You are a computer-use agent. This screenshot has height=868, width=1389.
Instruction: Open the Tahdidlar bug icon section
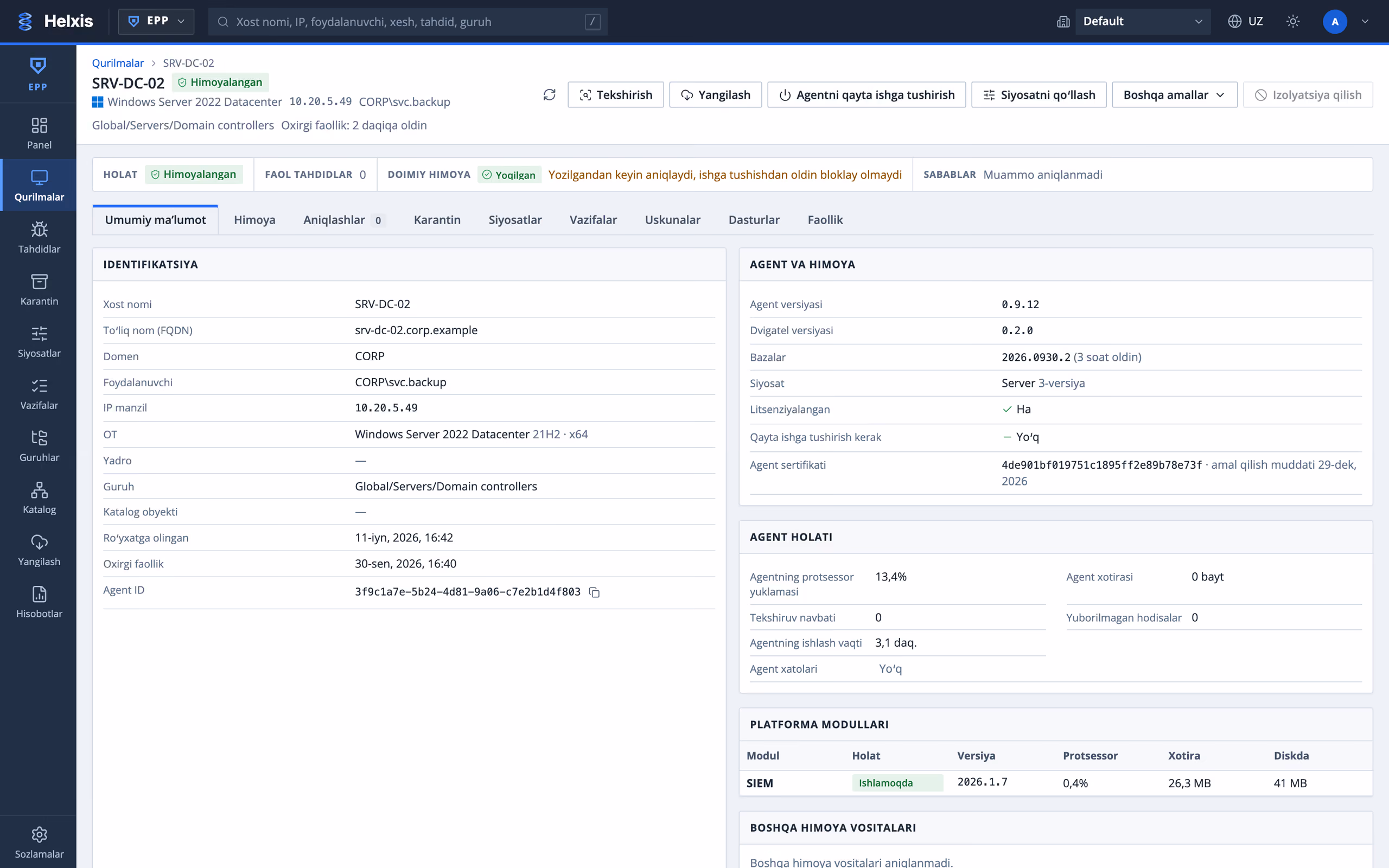(39, 237)
